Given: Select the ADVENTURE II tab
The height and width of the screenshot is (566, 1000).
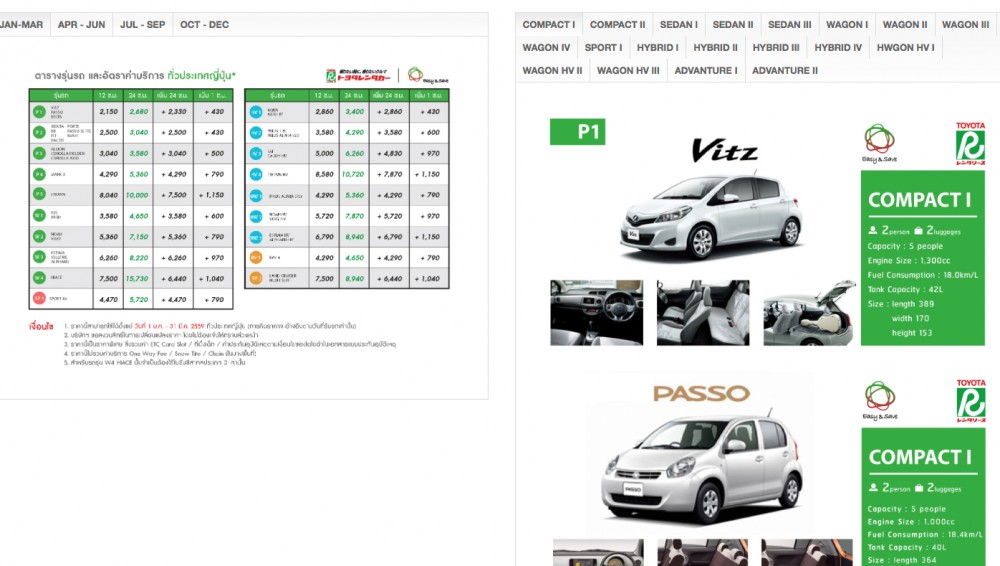Looking at the screenshot, I should (x=785, y=70).
